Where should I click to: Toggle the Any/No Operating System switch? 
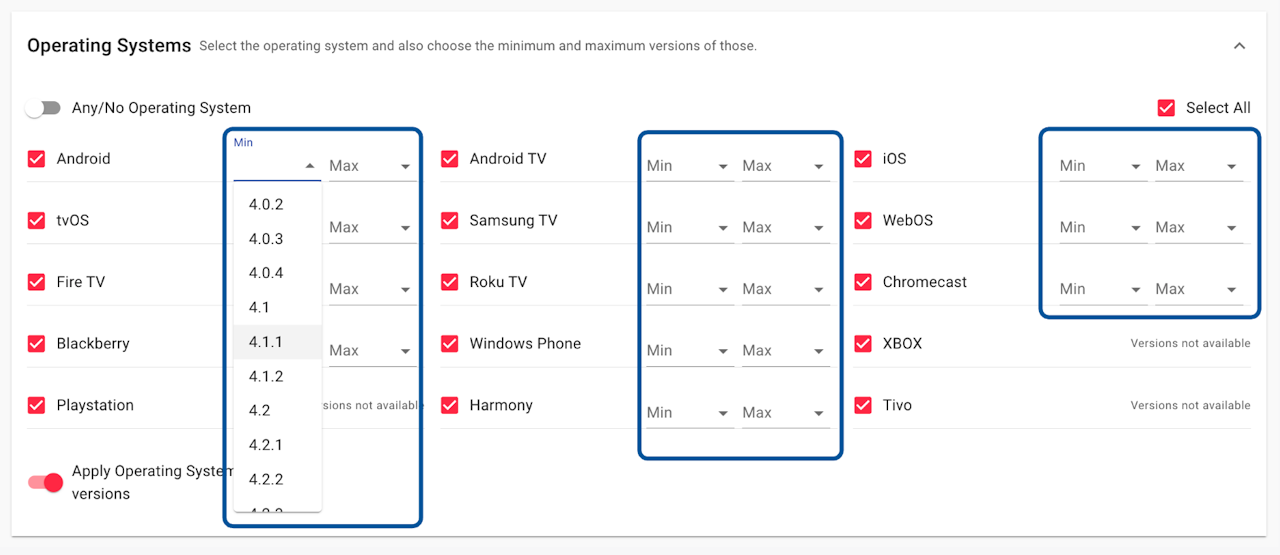tap(43, 108)
